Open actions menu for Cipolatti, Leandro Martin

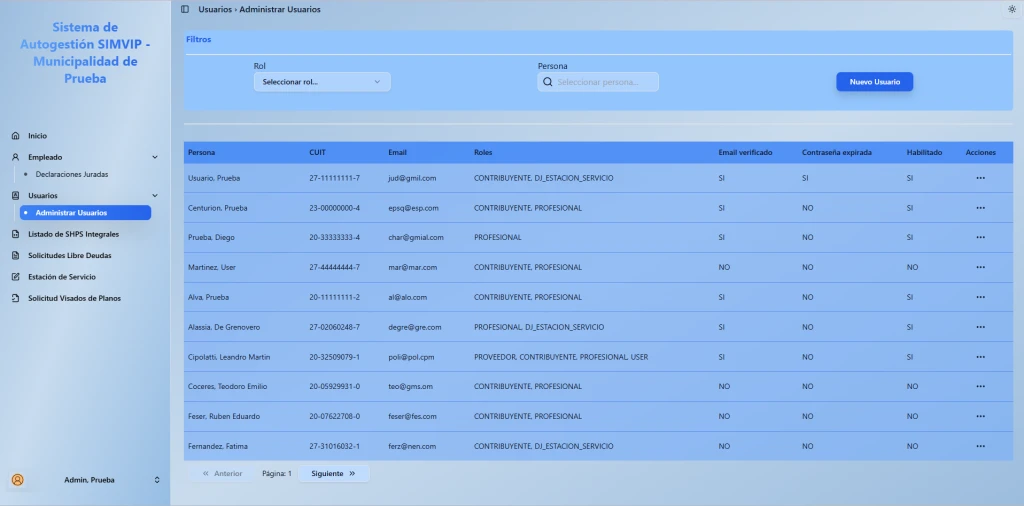980,357
